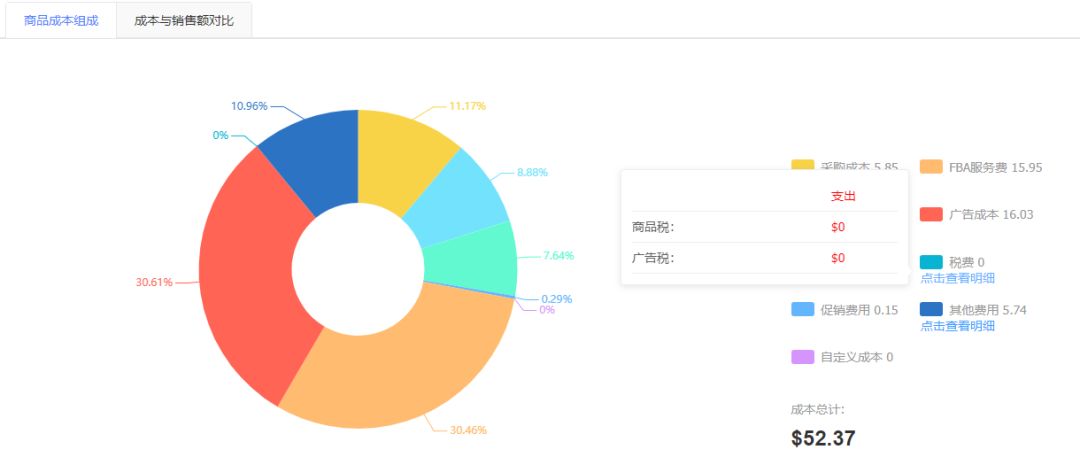Click the 点击查看明细 link under 税费
1080x465 pixels.
[x=957, y=278]
